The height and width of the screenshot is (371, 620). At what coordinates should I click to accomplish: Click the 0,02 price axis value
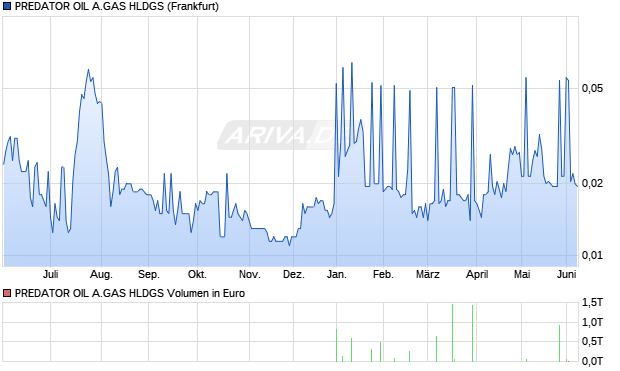(592, 184)
